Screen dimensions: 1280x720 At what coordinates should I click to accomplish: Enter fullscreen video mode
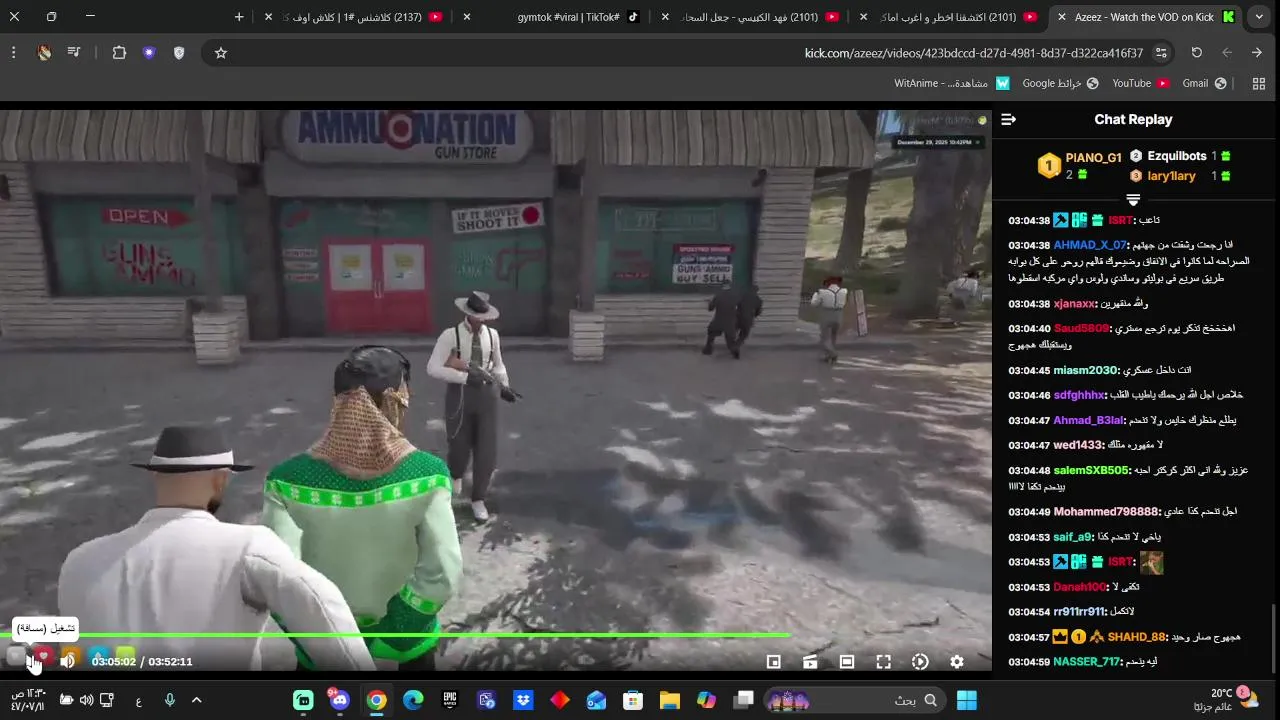tap(883, 662)
